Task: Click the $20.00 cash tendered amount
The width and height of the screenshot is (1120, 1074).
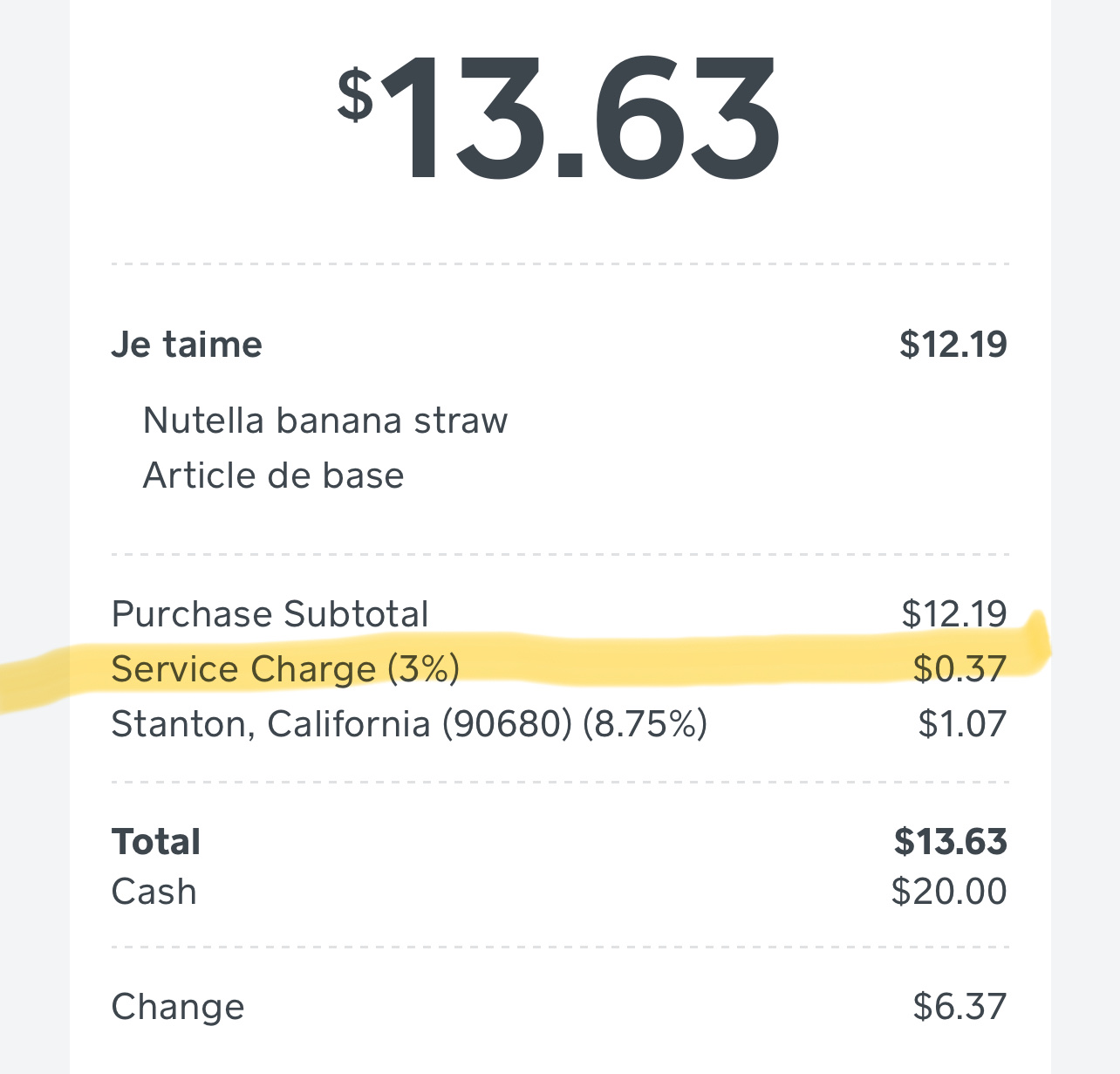Action: pyautogui.click(x=949, y=892)
